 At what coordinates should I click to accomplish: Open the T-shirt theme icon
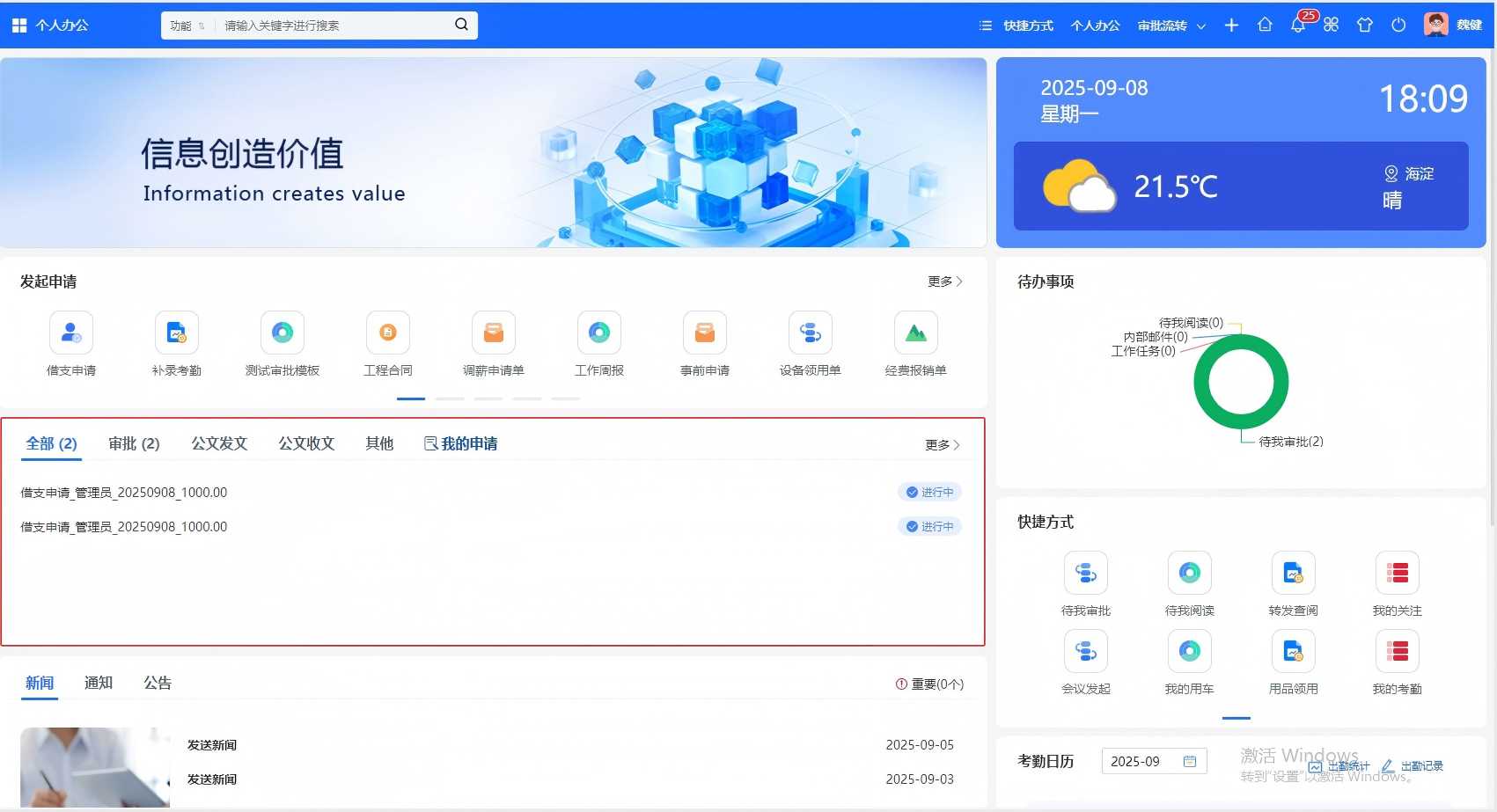click(1364, 26)
